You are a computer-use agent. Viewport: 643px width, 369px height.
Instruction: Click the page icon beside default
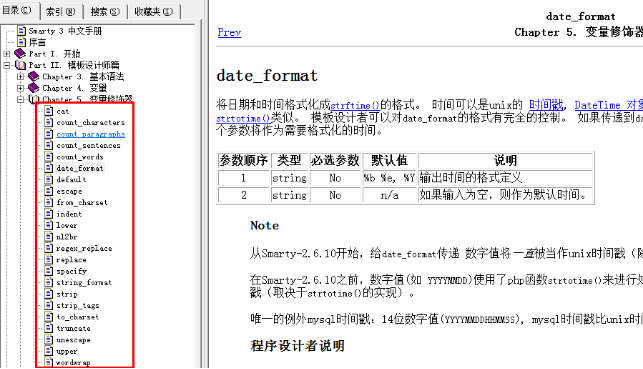49,180
